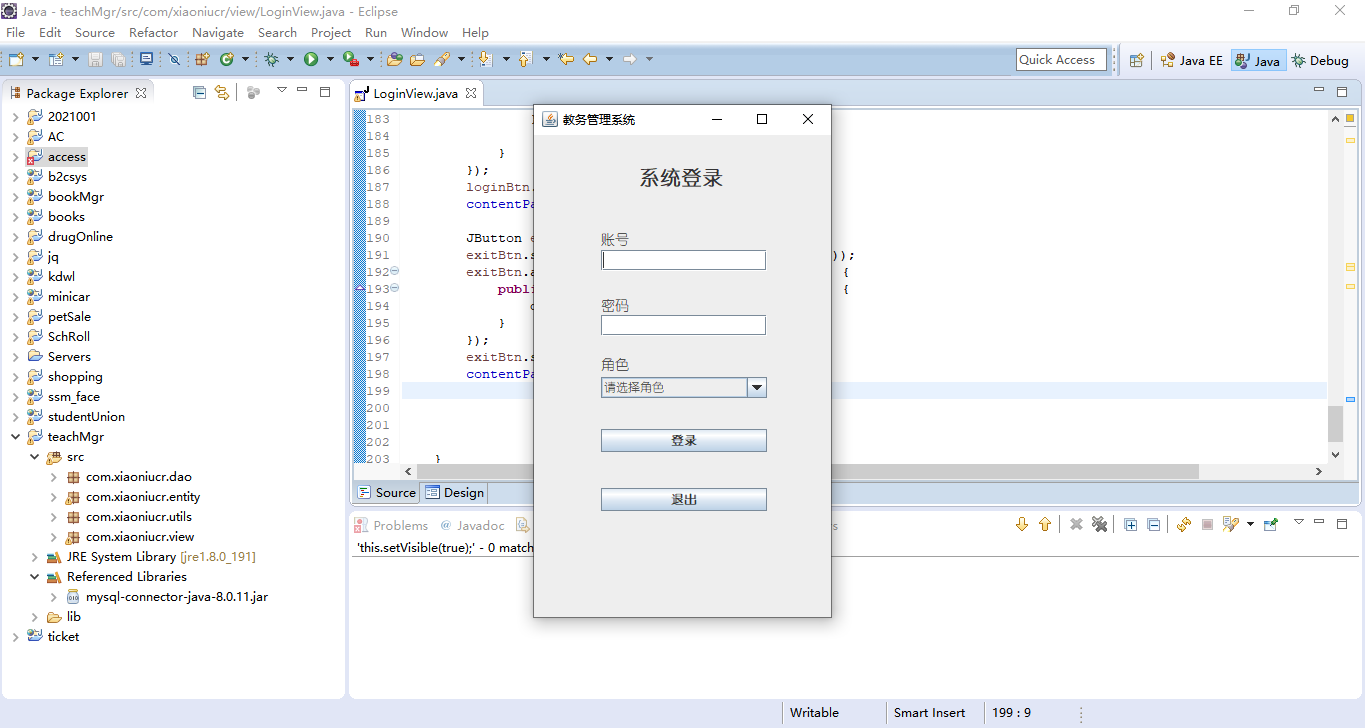Open the Open Perspective icon
This screenshot has width=1365, height=728.
[x=1136, y=60]
